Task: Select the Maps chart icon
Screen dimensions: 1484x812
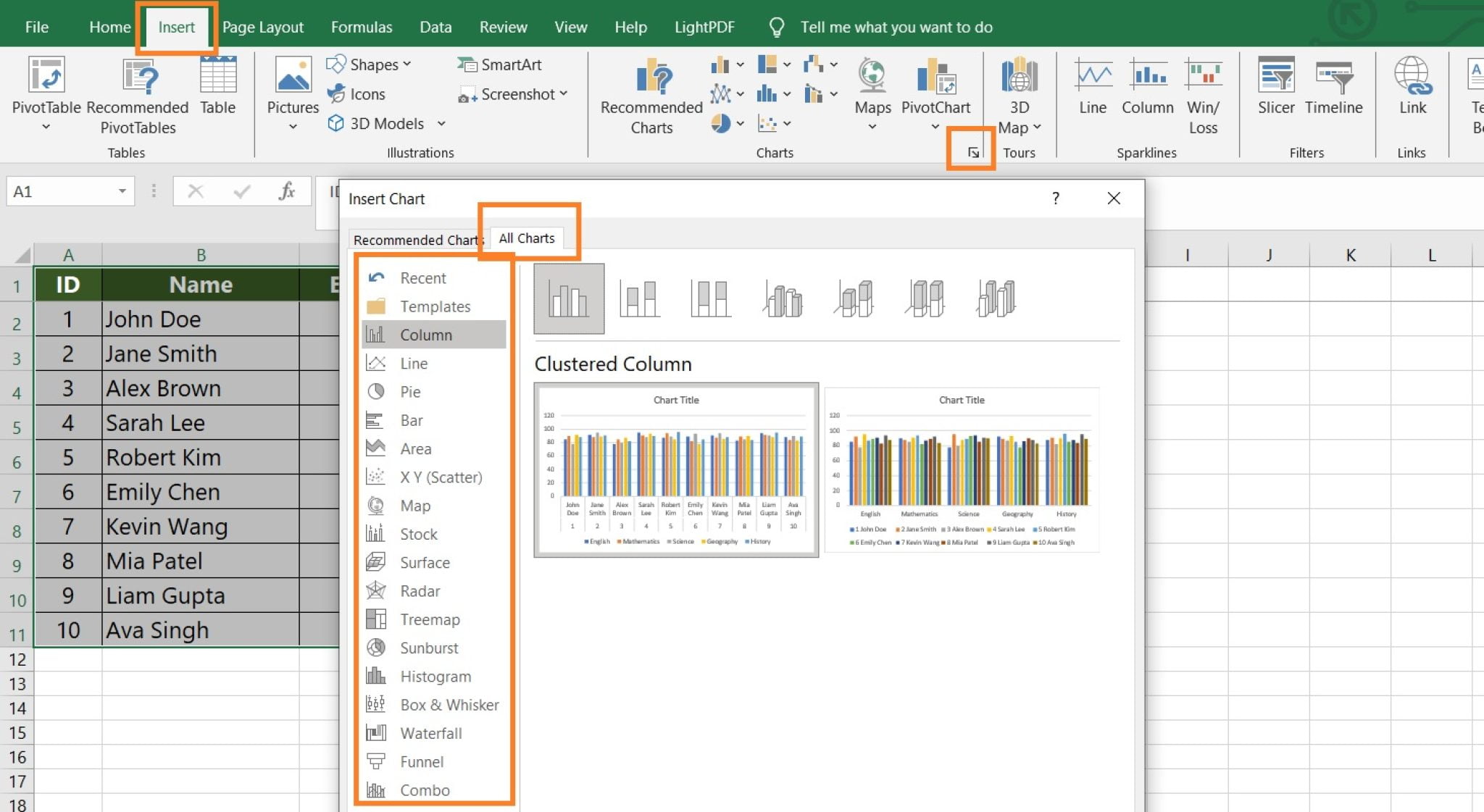Action: pyautogui.click(x=378, y=505)
